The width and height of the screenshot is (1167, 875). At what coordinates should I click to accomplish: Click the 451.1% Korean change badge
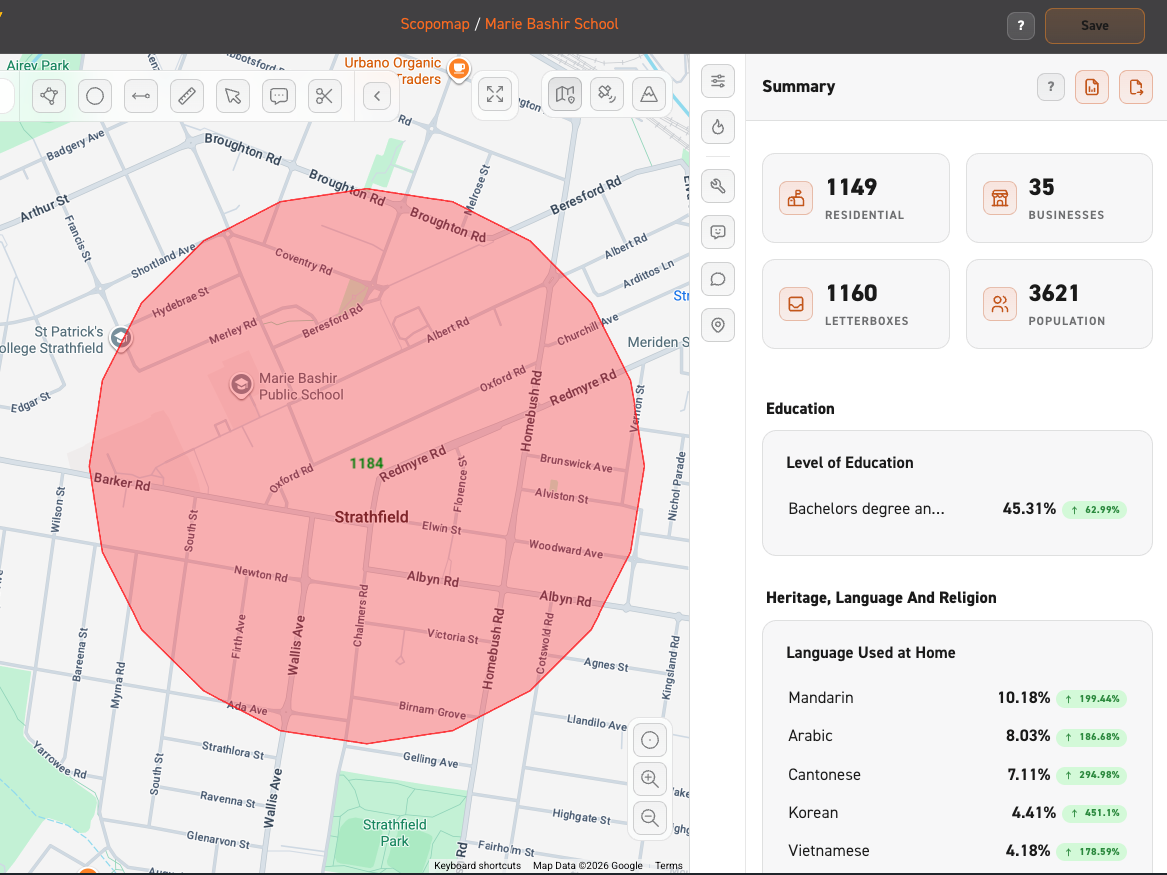coord(1095,812)
